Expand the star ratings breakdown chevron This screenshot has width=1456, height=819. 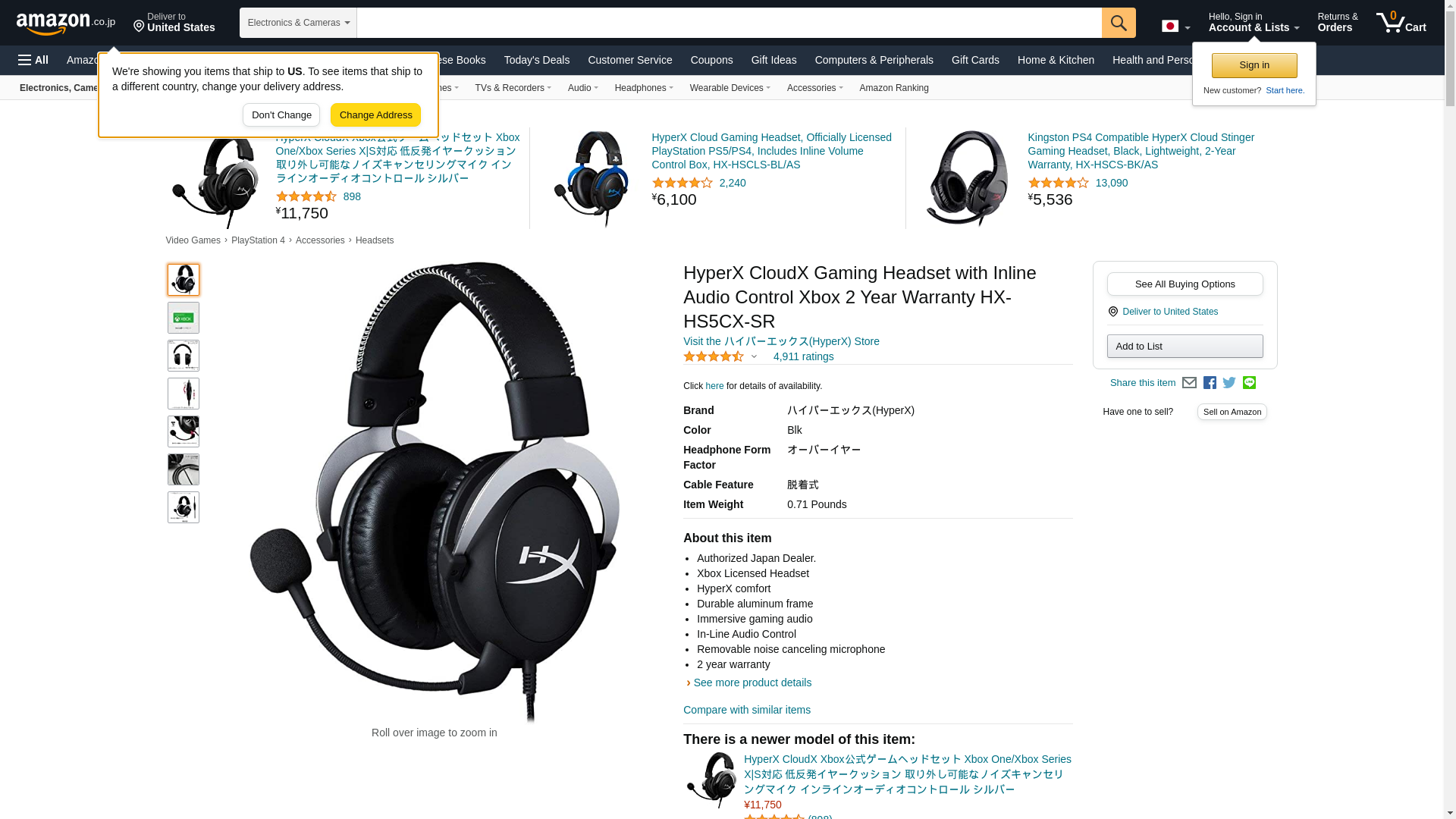pyautogui.click(x=754, y=356)
